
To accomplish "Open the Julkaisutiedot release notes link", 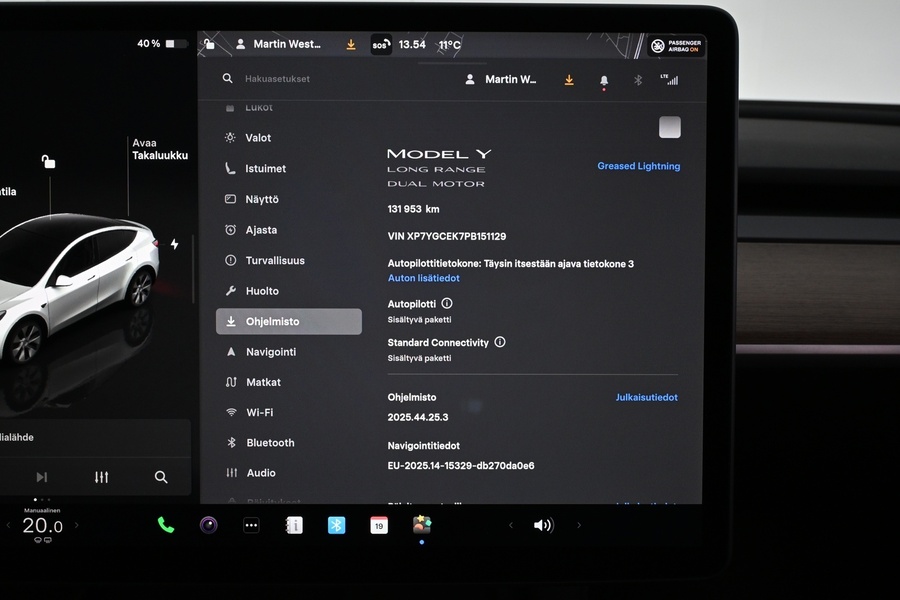I will (x=646, y=397).
